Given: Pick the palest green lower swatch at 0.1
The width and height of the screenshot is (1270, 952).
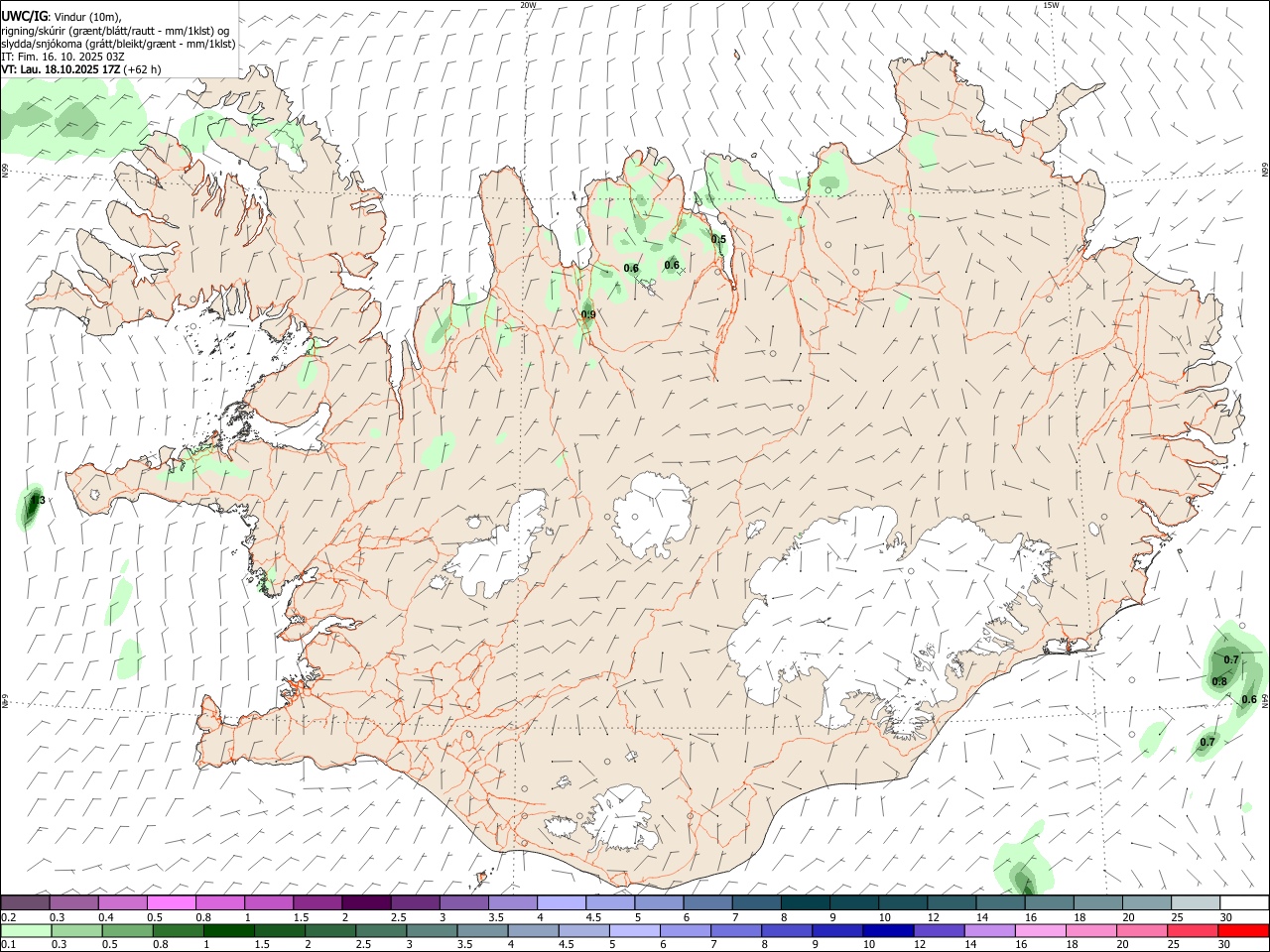Looking at the screenshot, I should 27,930.
